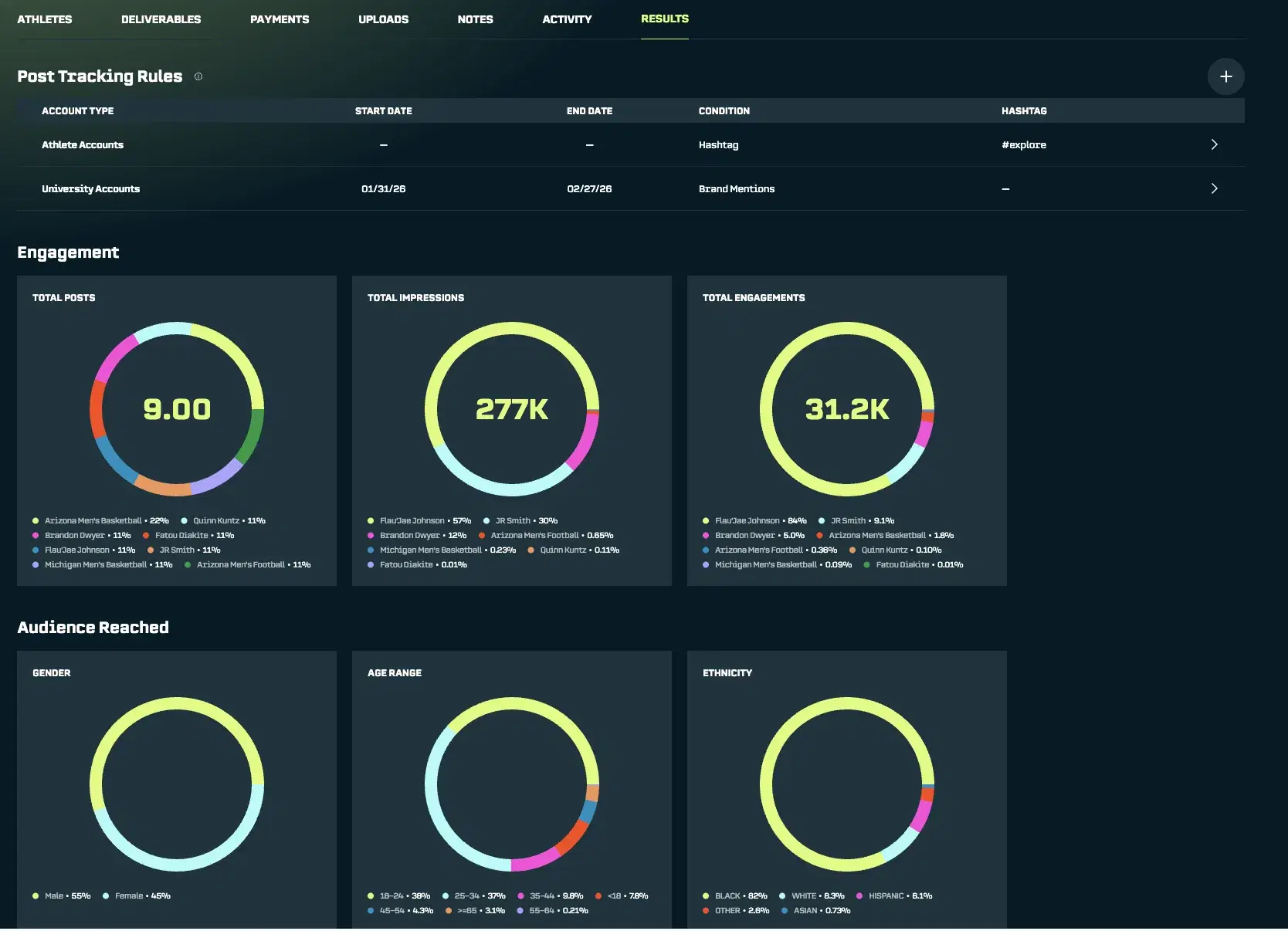Open the Uploads tab
The width and height of the screenshot is (1288, 931).
[x=383, y=19]
